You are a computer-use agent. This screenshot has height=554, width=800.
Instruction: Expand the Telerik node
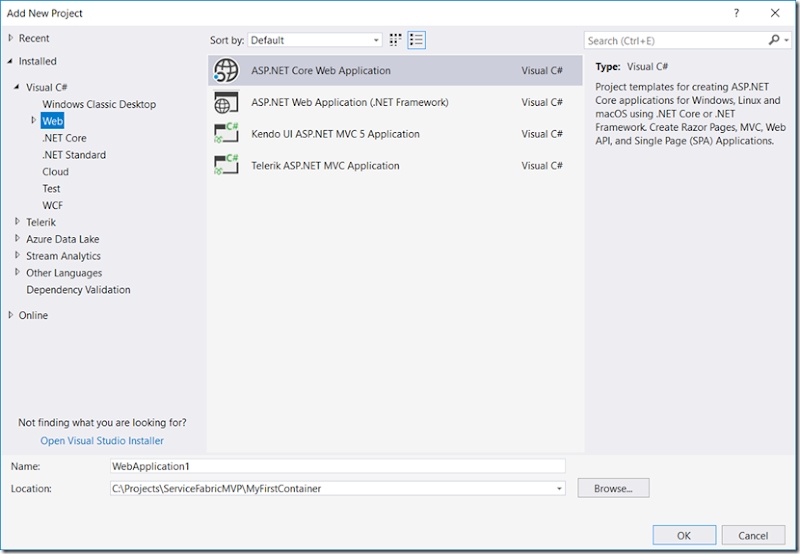pyautogui.click(x=17, y=221)
